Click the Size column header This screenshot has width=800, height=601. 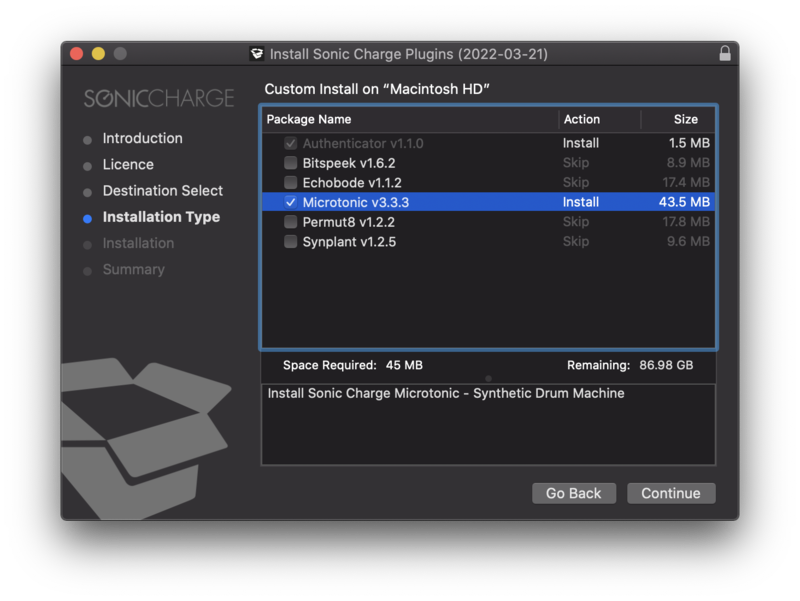[685, 120]
